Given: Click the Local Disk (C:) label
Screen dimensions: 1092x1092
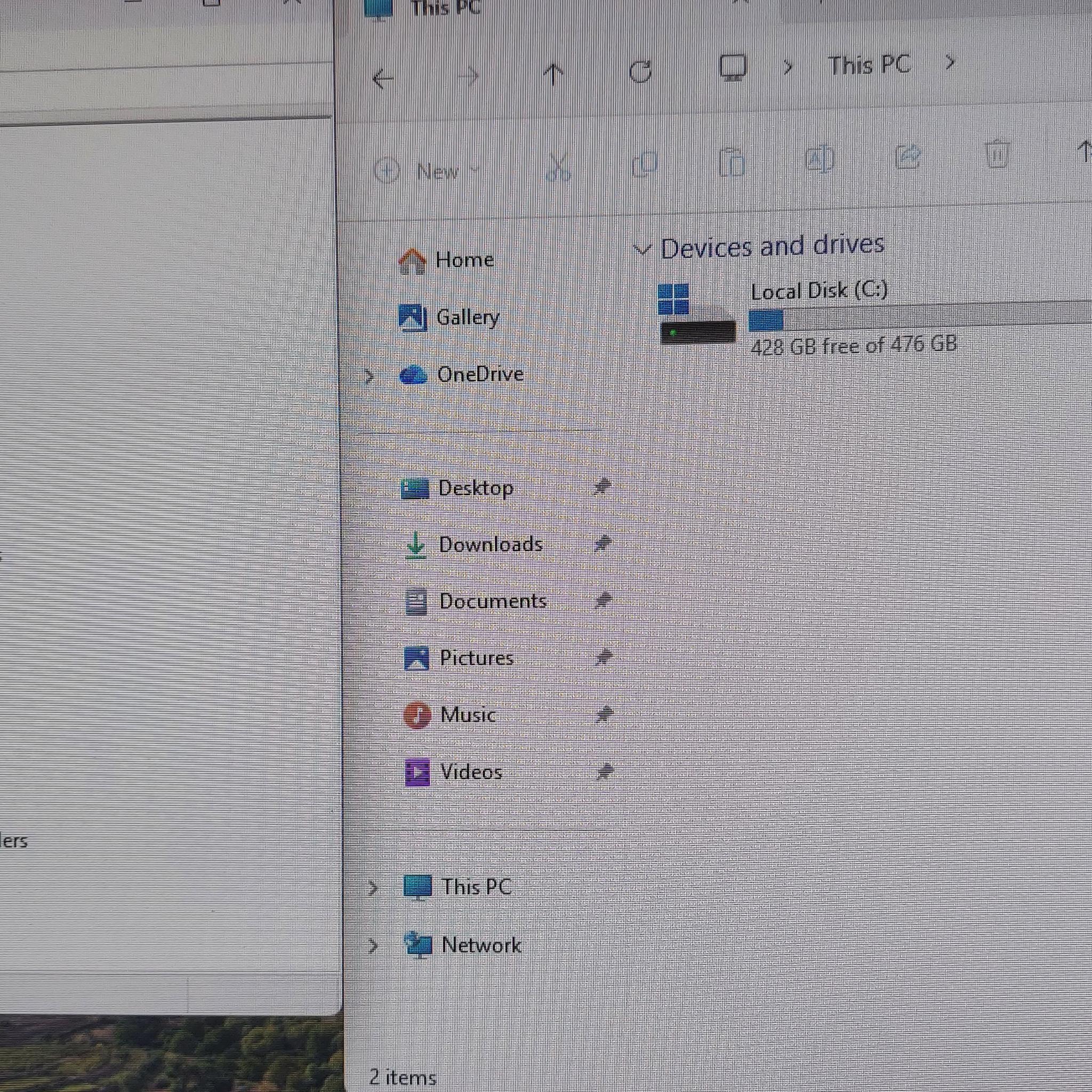Looking at the screenshot, I should point(819,291).
